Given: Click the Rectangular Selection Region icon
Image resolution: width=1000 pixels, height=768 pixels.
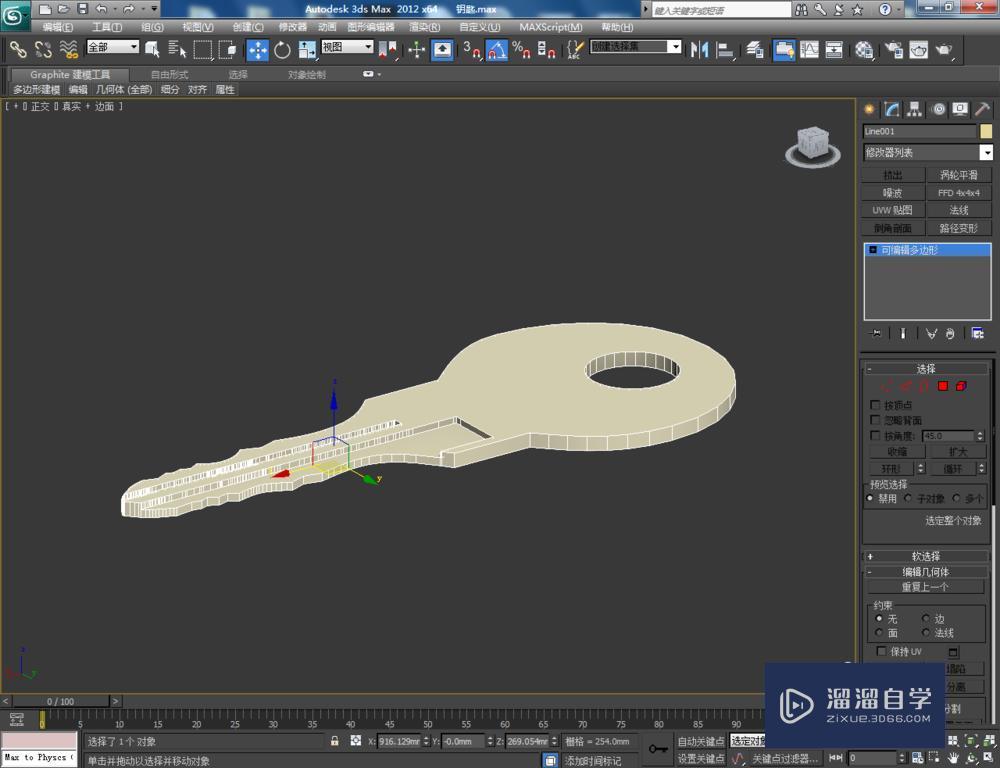Looking at the screenshot, I should point(203,49).
